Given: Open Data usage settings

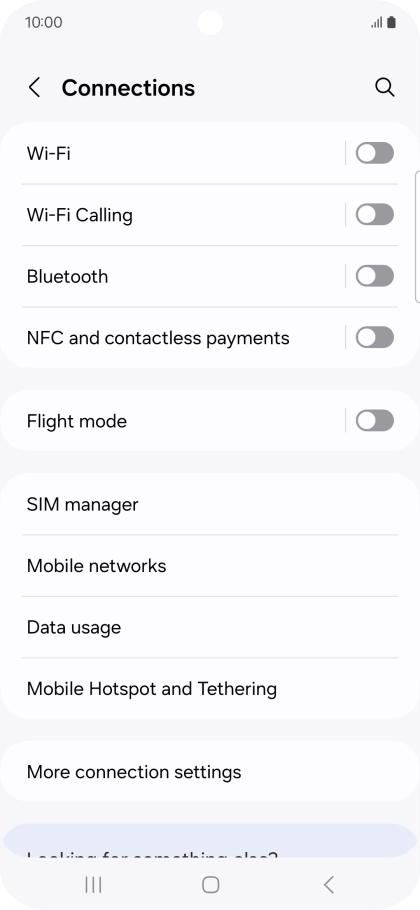Looking at the screenshot, I should (x=210, y=627).
